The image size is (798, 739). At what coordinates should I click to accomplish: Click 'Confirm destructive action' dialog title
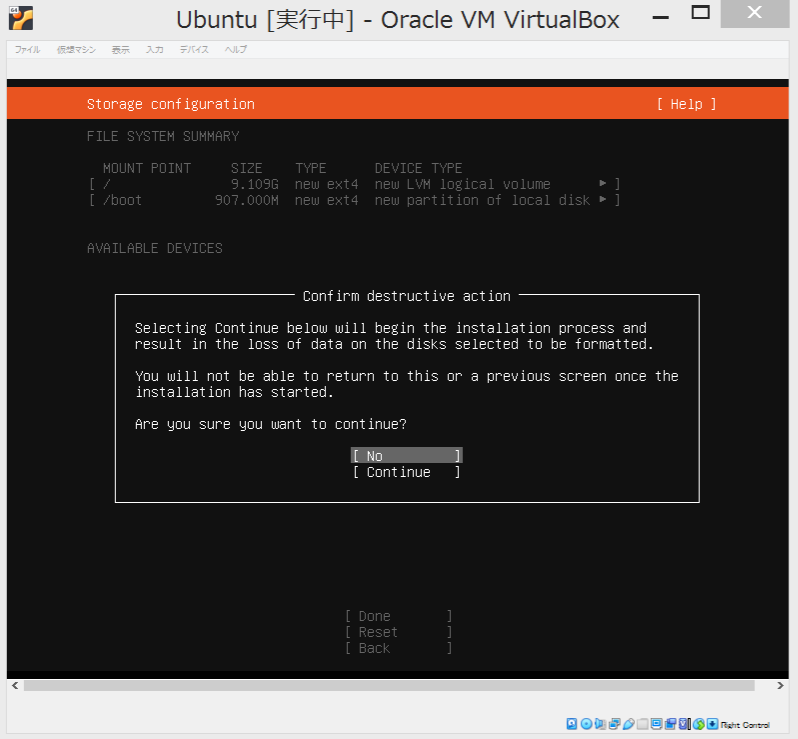(x=407, y=296)
